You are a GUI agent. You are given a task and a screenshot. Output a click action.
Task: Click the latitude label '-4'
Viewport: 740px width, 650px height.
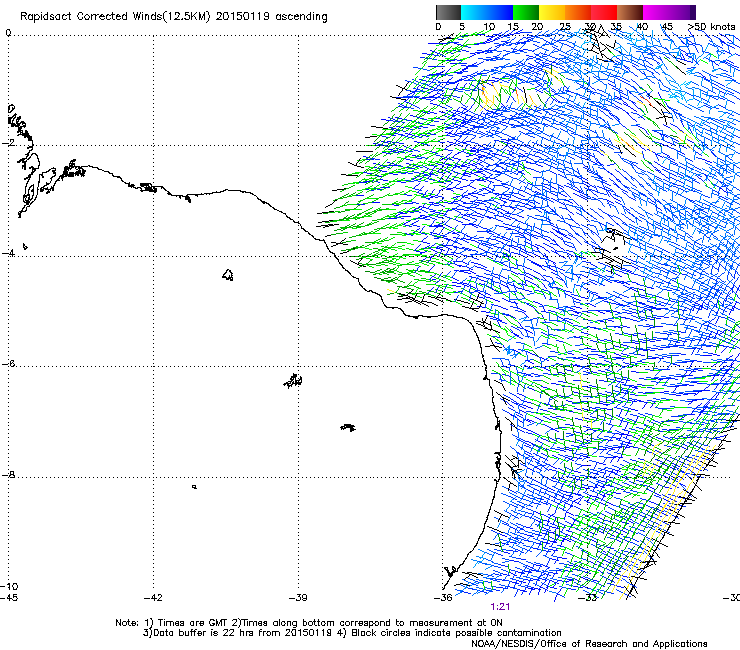click(x=8, y=253)
